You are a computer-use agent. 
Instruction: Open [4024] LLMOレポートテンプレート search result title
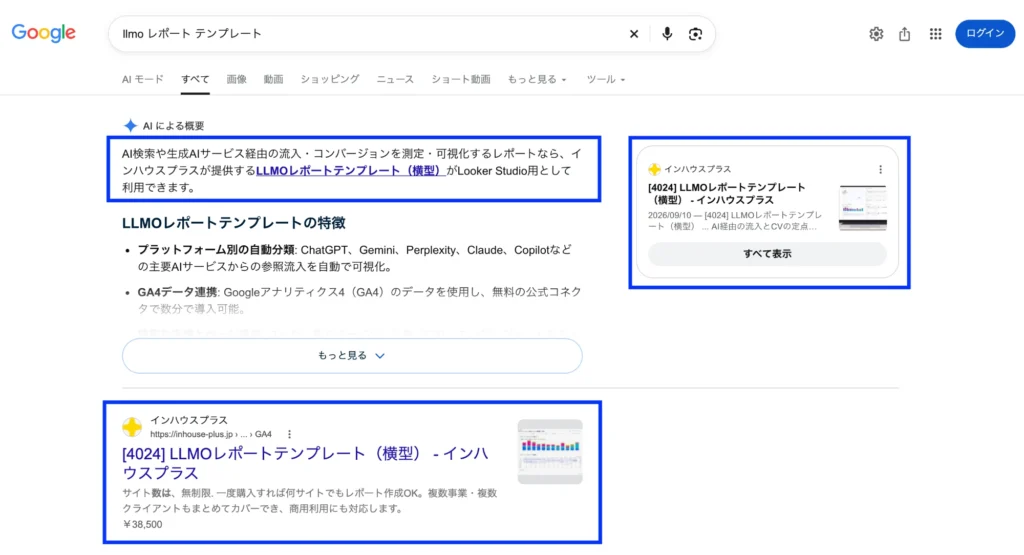point(305,463)
